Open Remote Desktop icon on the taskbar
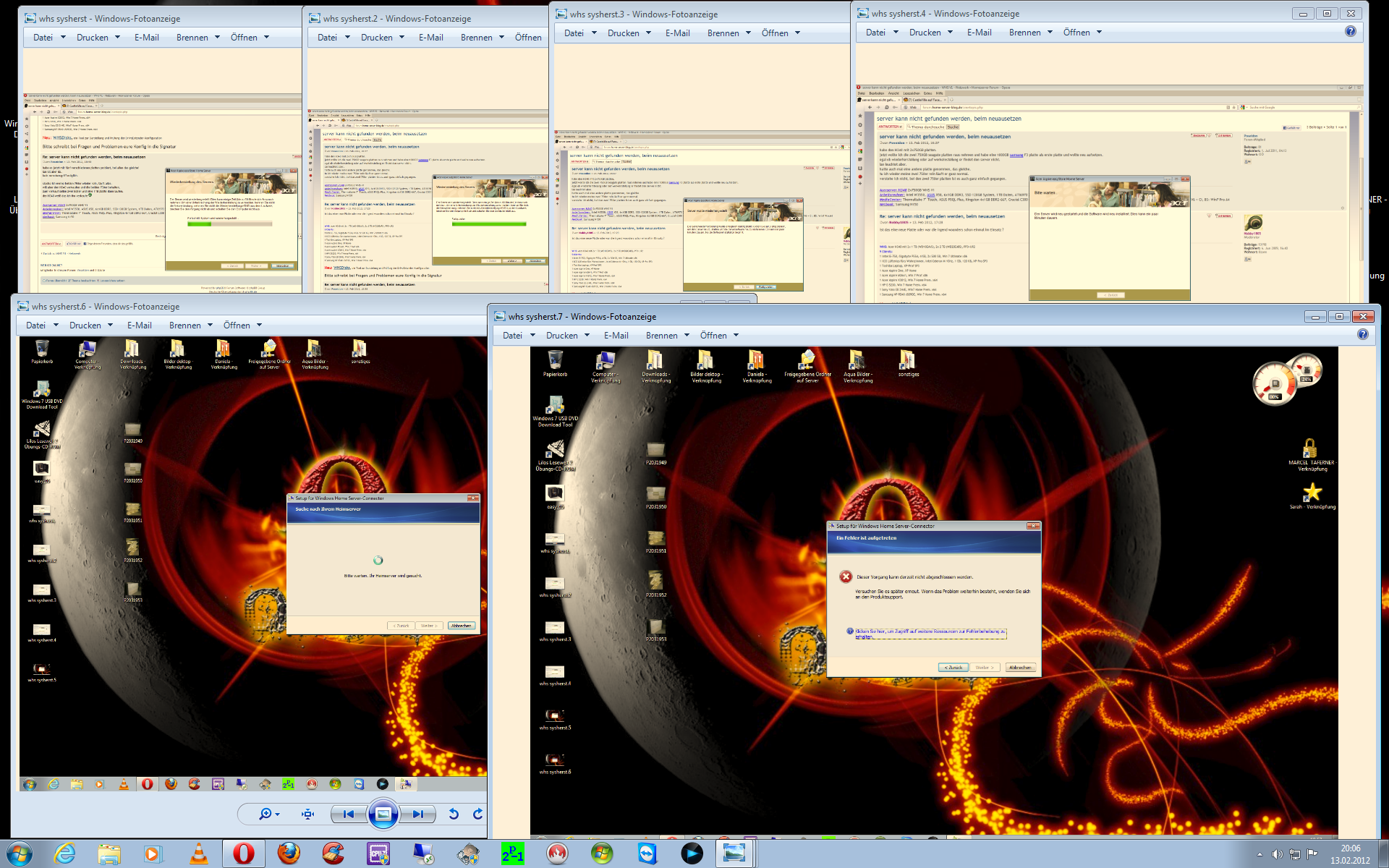Image resolution: width=1389 pixels, height=868 pixels. (x=422, y=854)
